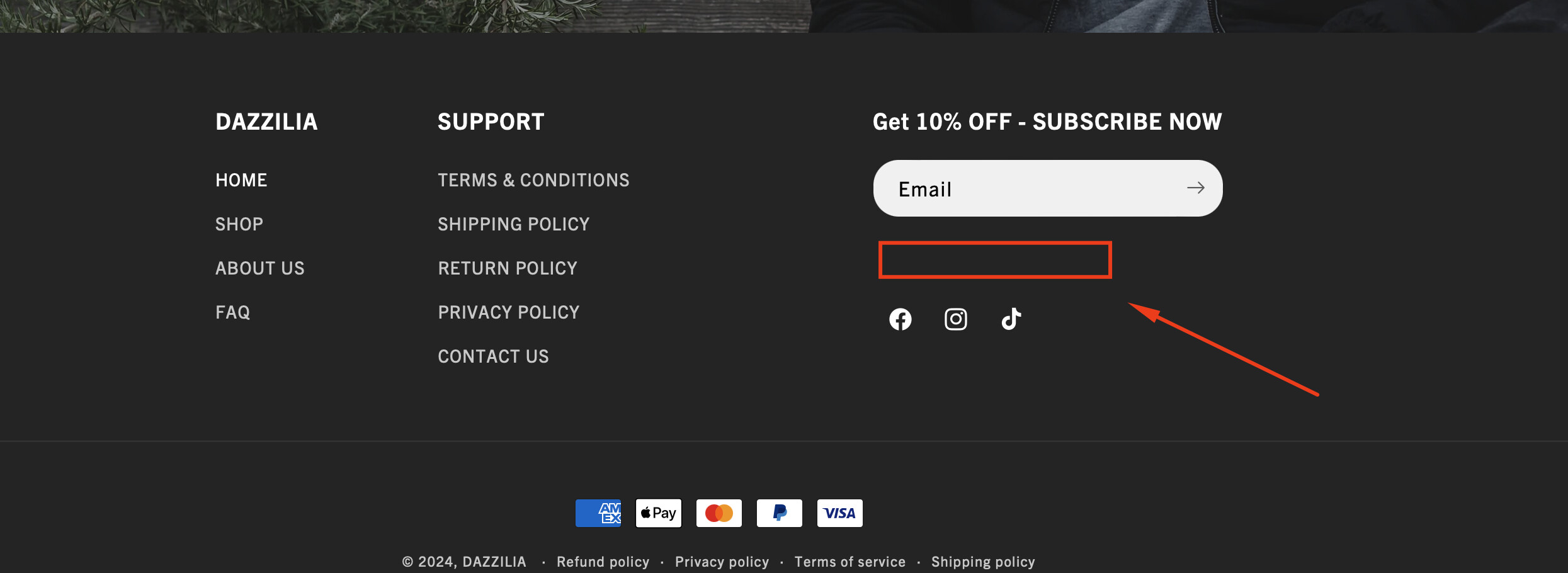Go to HOME in footer menu
The image size is (1568, 573).
241,180
